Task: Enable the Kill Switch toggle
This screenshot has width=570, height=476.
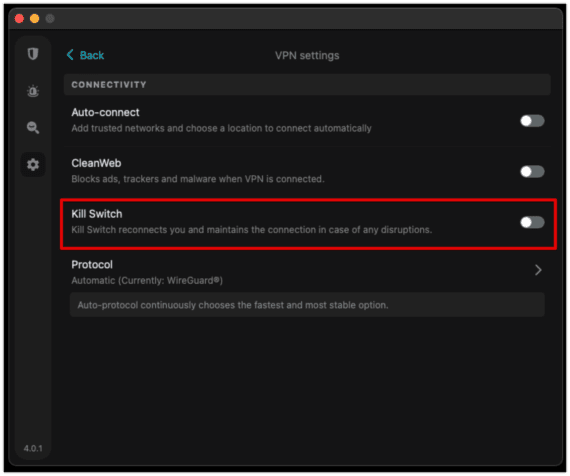Action: tap(532, 222)
